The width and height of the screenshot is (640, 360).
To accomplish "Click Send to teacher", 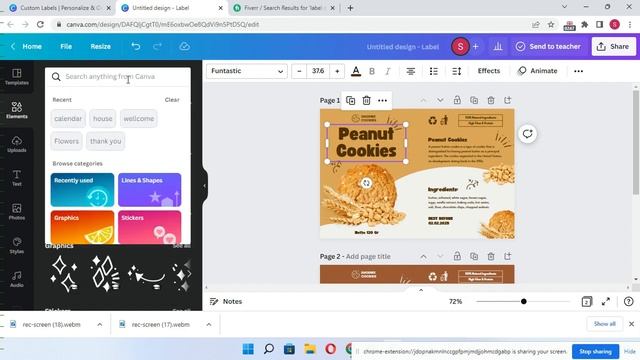I will click(548, 47).
